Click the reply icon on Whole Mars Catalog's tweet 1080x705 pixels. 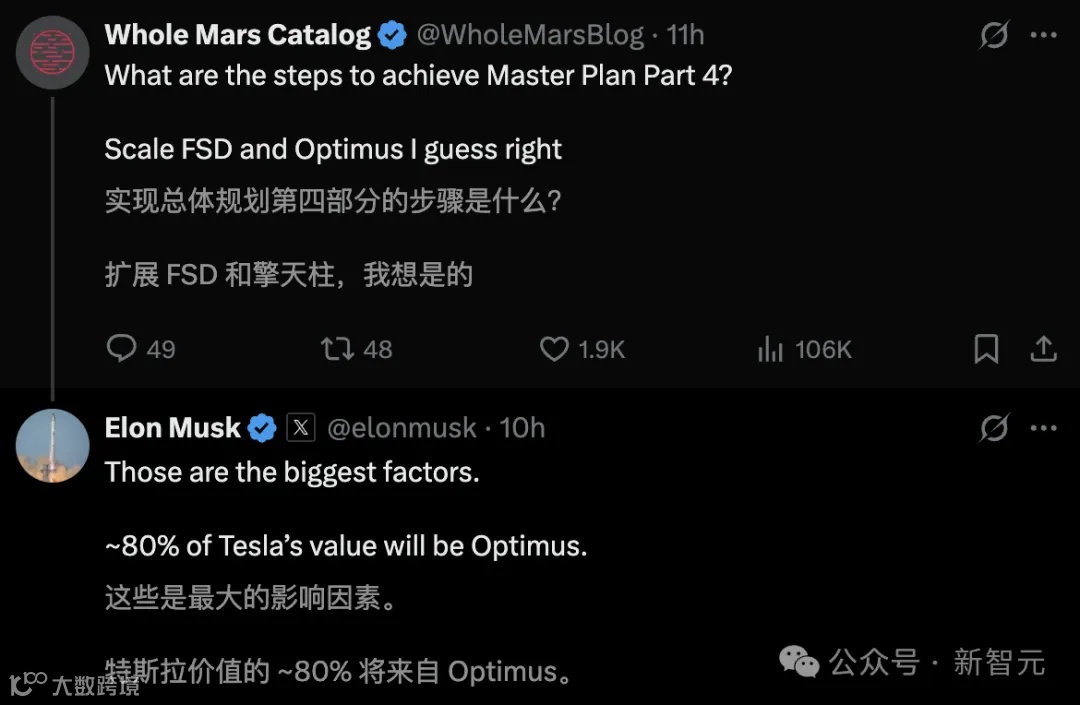122,348
